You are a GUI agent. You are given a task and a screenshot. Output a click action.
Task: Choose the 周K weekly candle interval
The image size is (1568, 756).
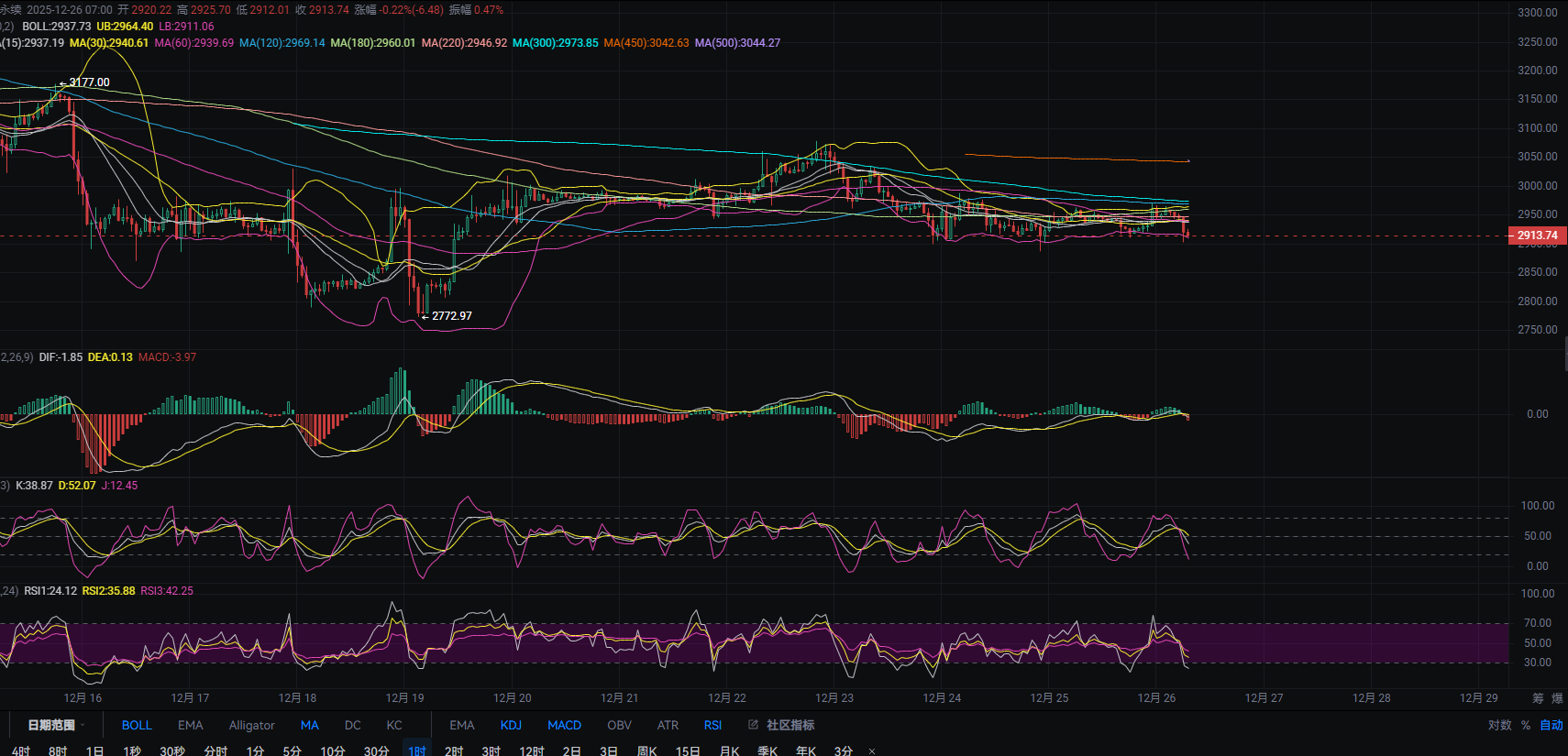(x=647, y=751)
